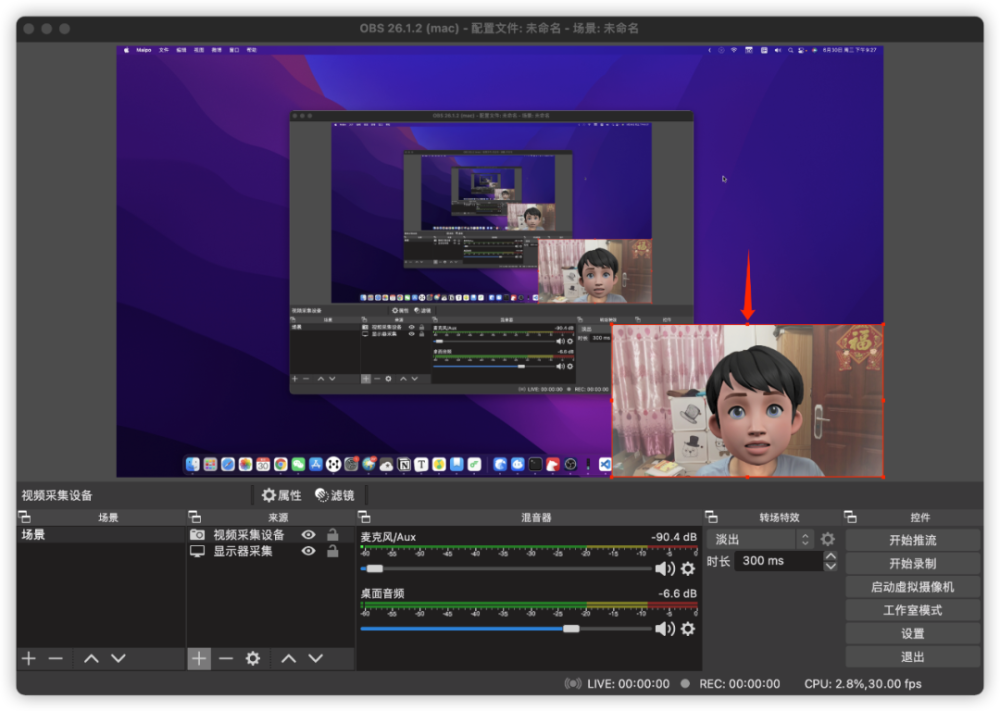Toggle visibility eye for 视频采集设备
1000x711 pixels.
309,535
